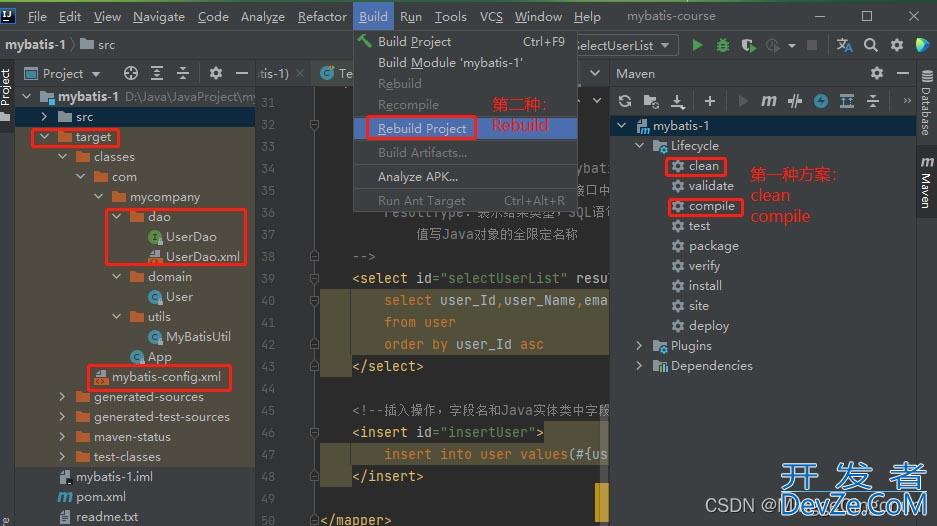
Task: Open the File menu
Action: point(37,17)
